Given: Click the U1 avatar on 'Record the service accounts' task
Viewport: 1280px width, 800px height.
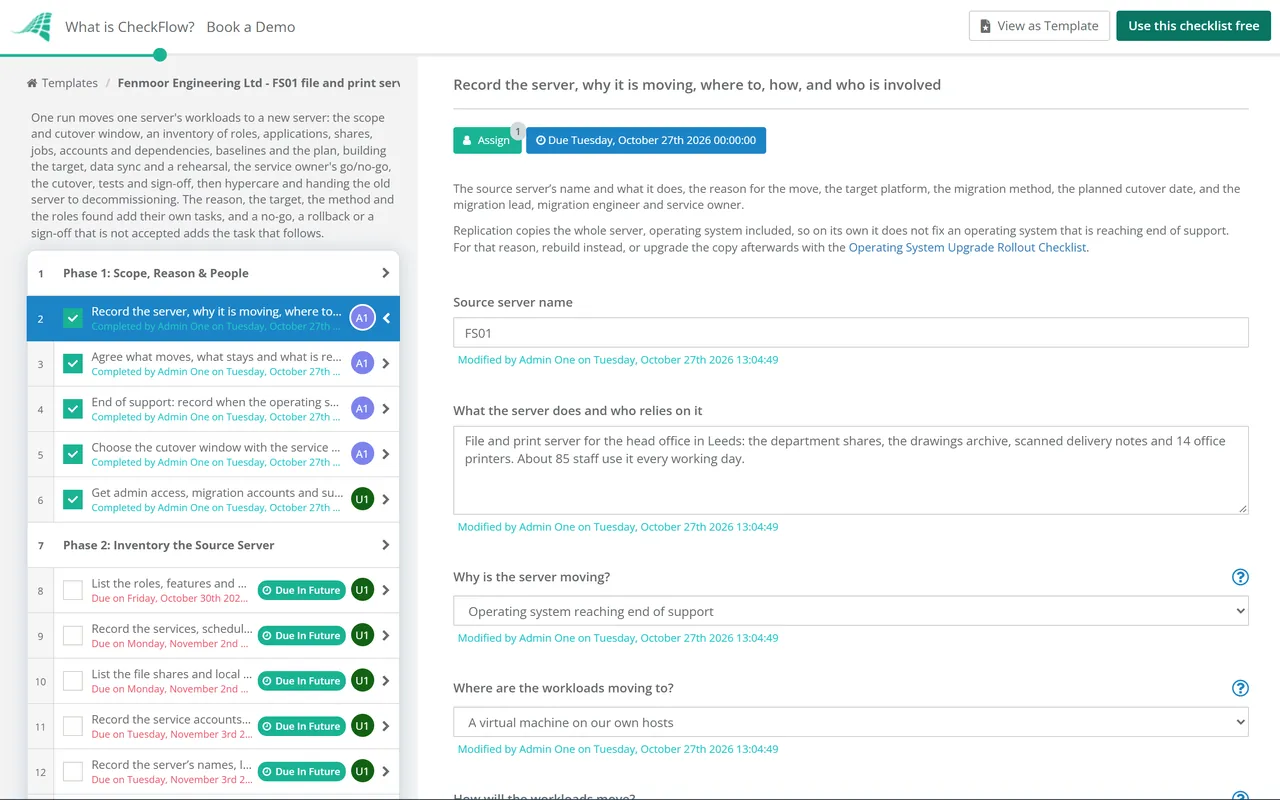Looking at the screenshot, I should pyautogui.click(x=362, y=726).
